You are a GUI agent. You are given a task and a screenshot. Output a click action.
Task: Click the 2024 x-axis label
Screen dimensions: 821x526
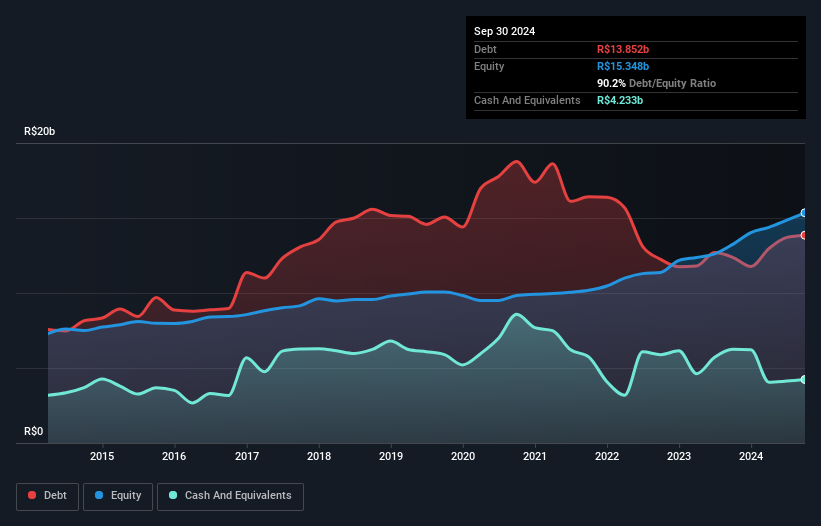click(751, 457)
